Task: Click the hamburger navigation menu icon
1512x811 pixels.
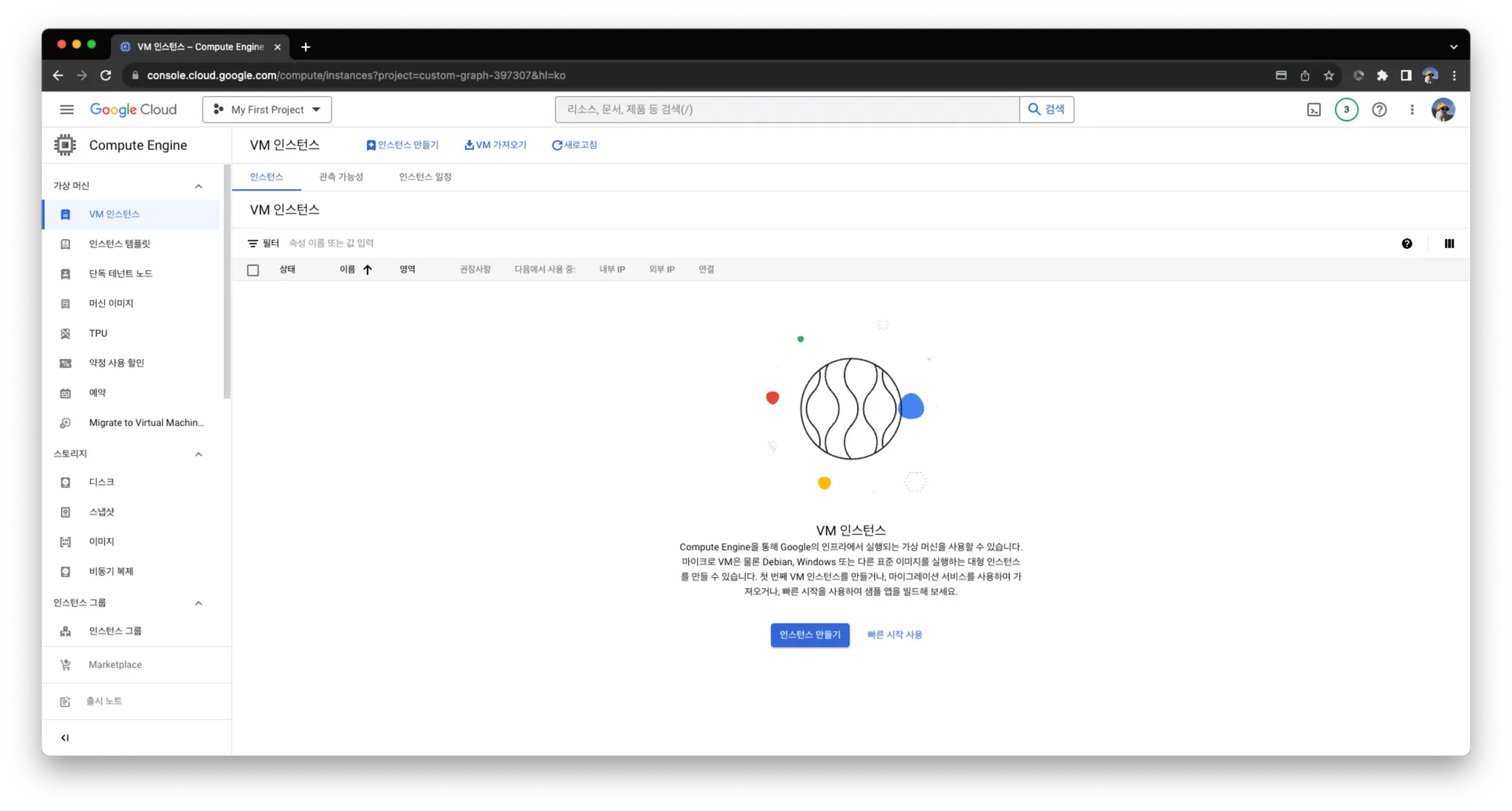Action: point(66,109)
